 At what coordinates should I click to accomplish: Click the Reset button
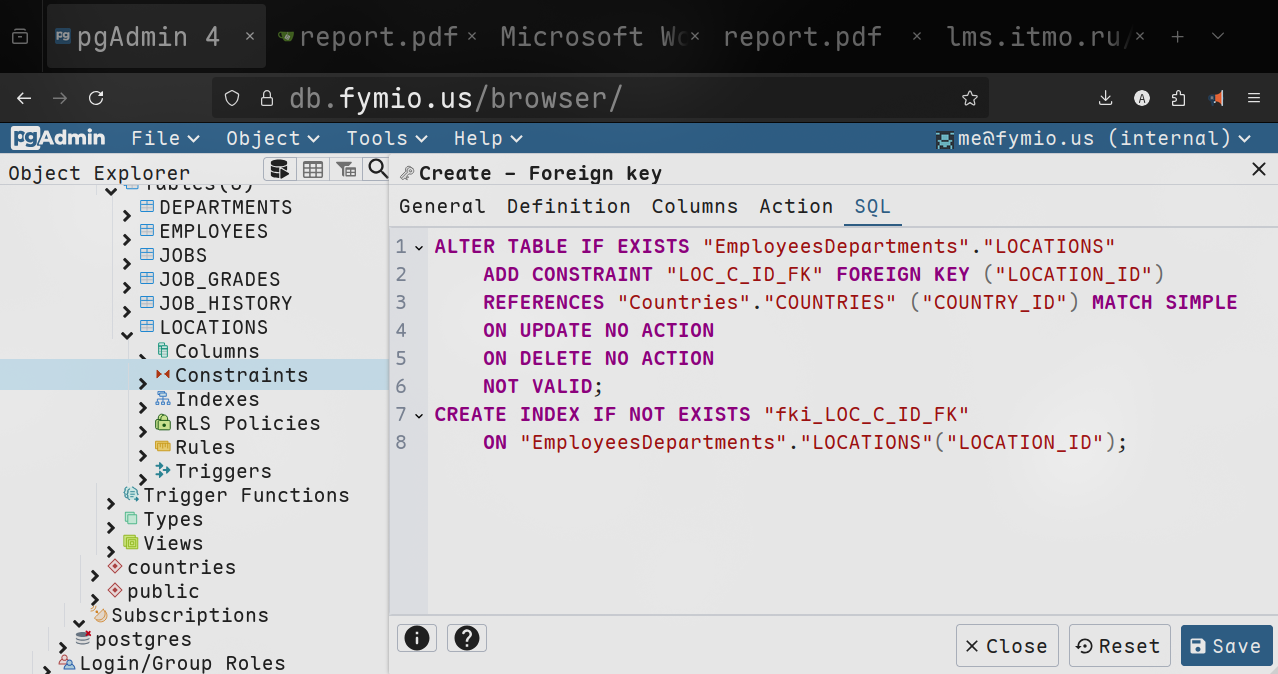tap(1119, 646)
